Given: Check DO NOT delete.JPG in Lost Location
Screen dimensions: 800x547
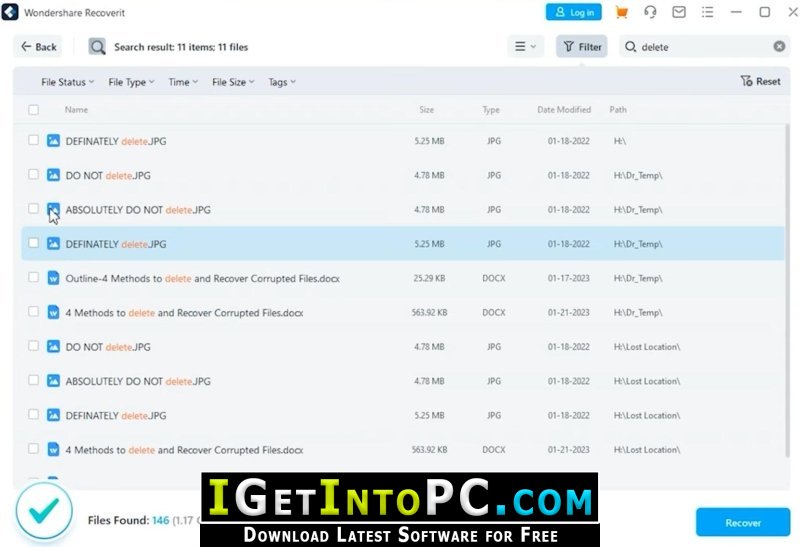Looking at the screenshot, I should coord(34,346).
